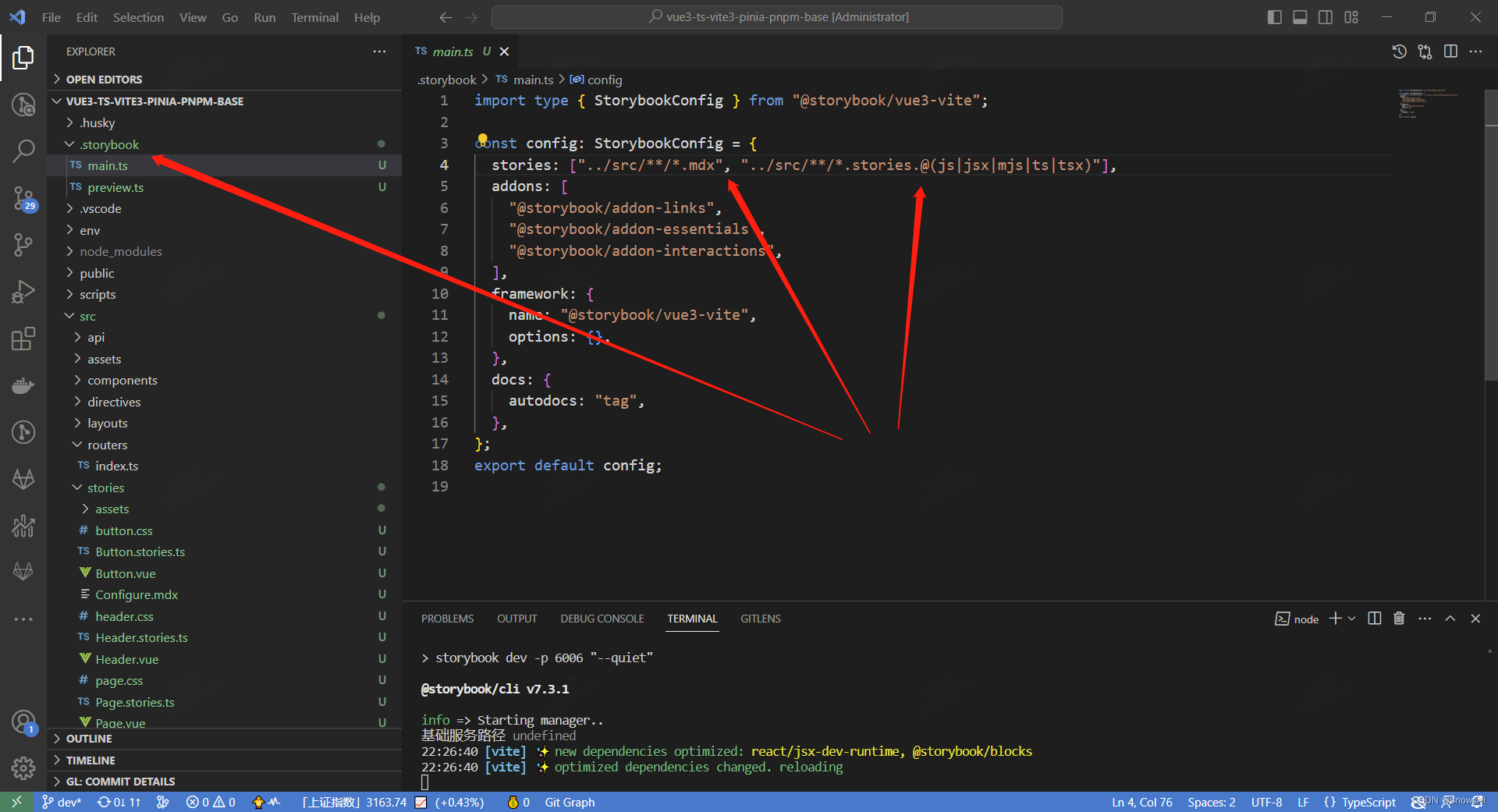
Task: Switch to the GITLENS panel tab
Action: click(x=760, y=619)
